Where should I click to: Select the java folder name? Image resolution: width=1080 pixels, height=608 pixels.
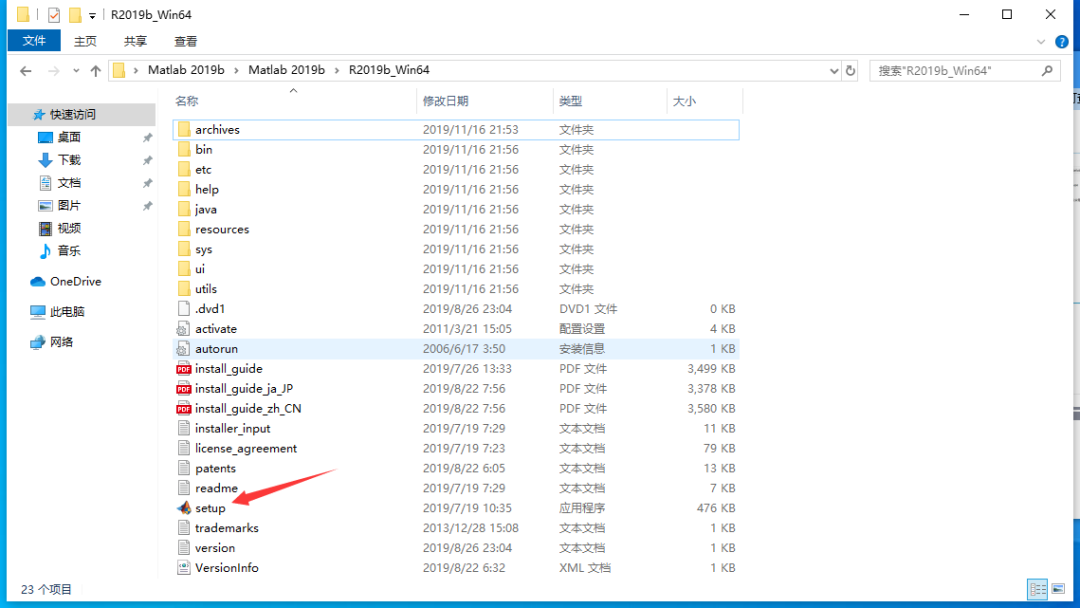tap(206, 209)
